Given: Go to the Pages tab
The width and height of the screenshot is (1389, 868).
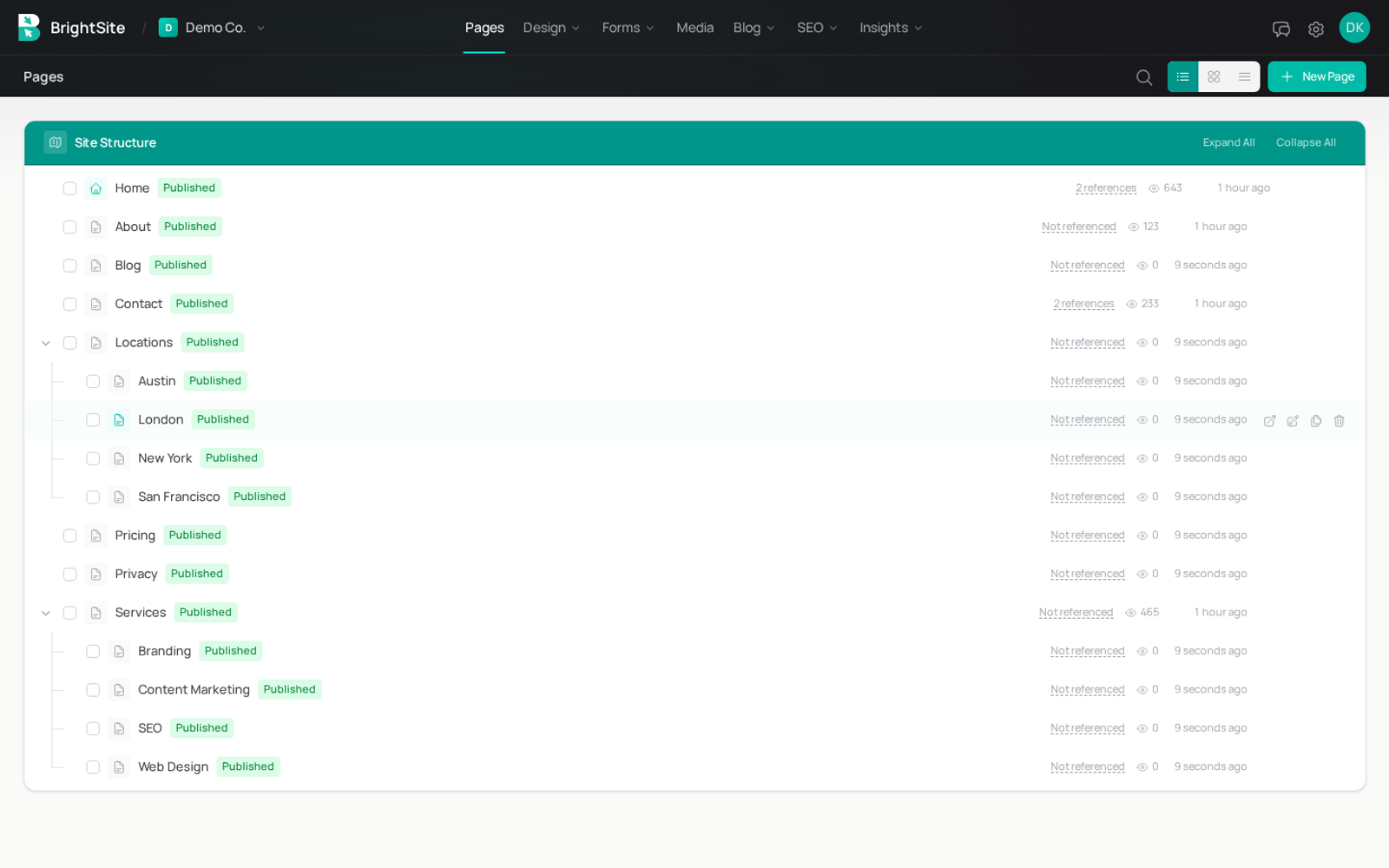Looking at the screenshot, I should [x=484, y=28].
